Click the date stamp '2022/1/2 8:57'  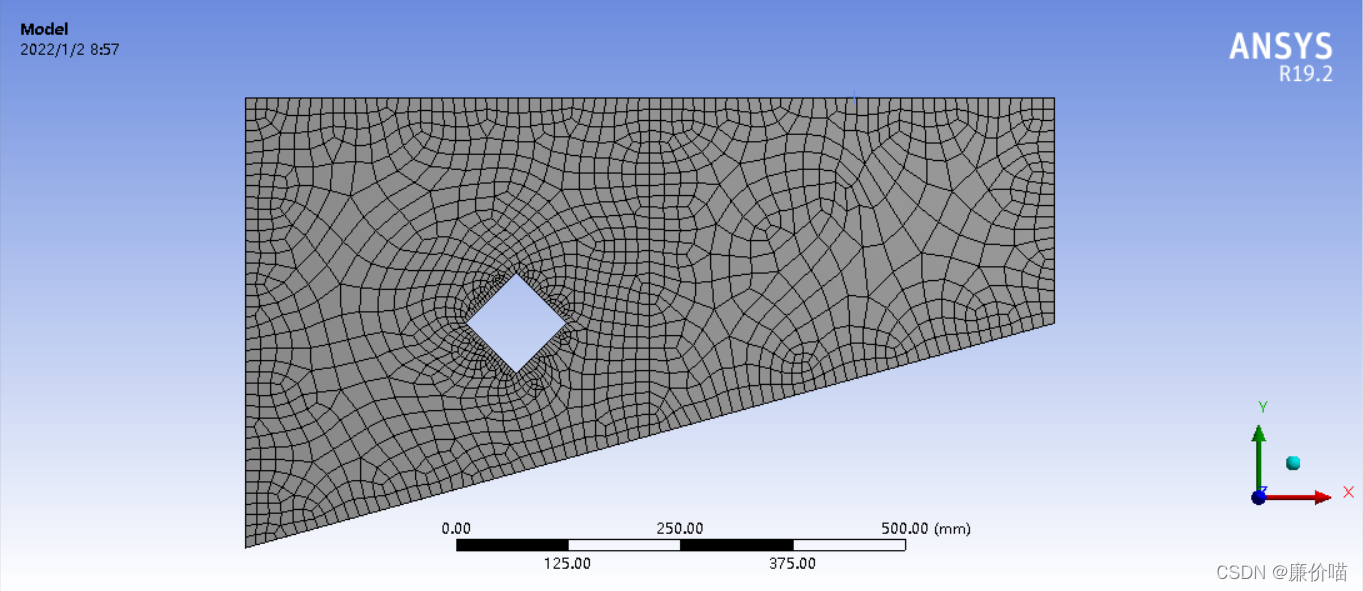(70, 49)
